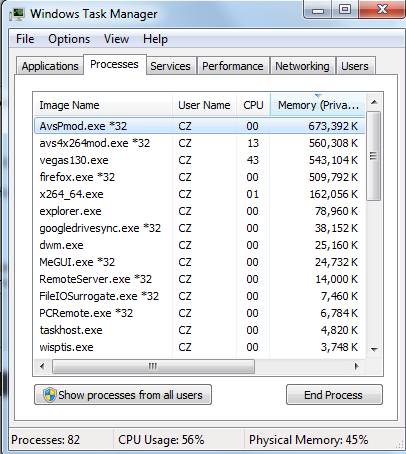
Task: Switch to the Networking tab
Action: click(x=302, y=66)
